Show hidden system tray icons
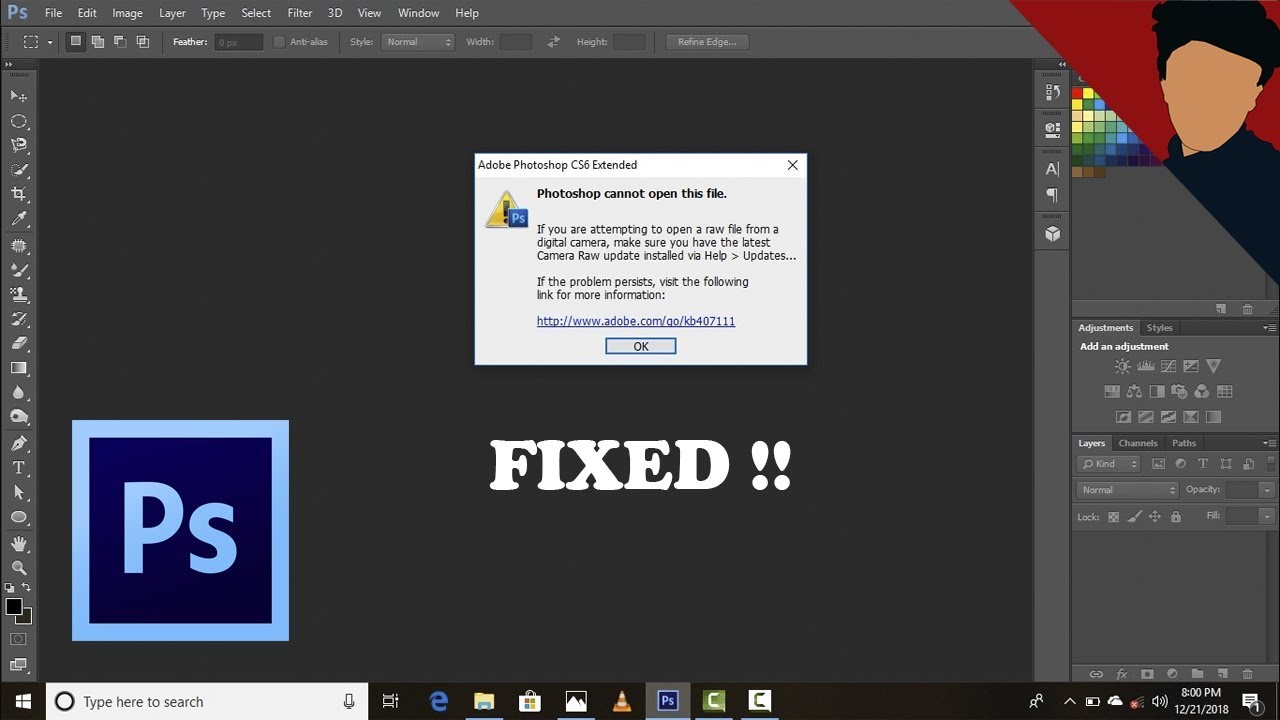Image resolution: width=1280 pixels, height=720 pixels. (1070, 701)
